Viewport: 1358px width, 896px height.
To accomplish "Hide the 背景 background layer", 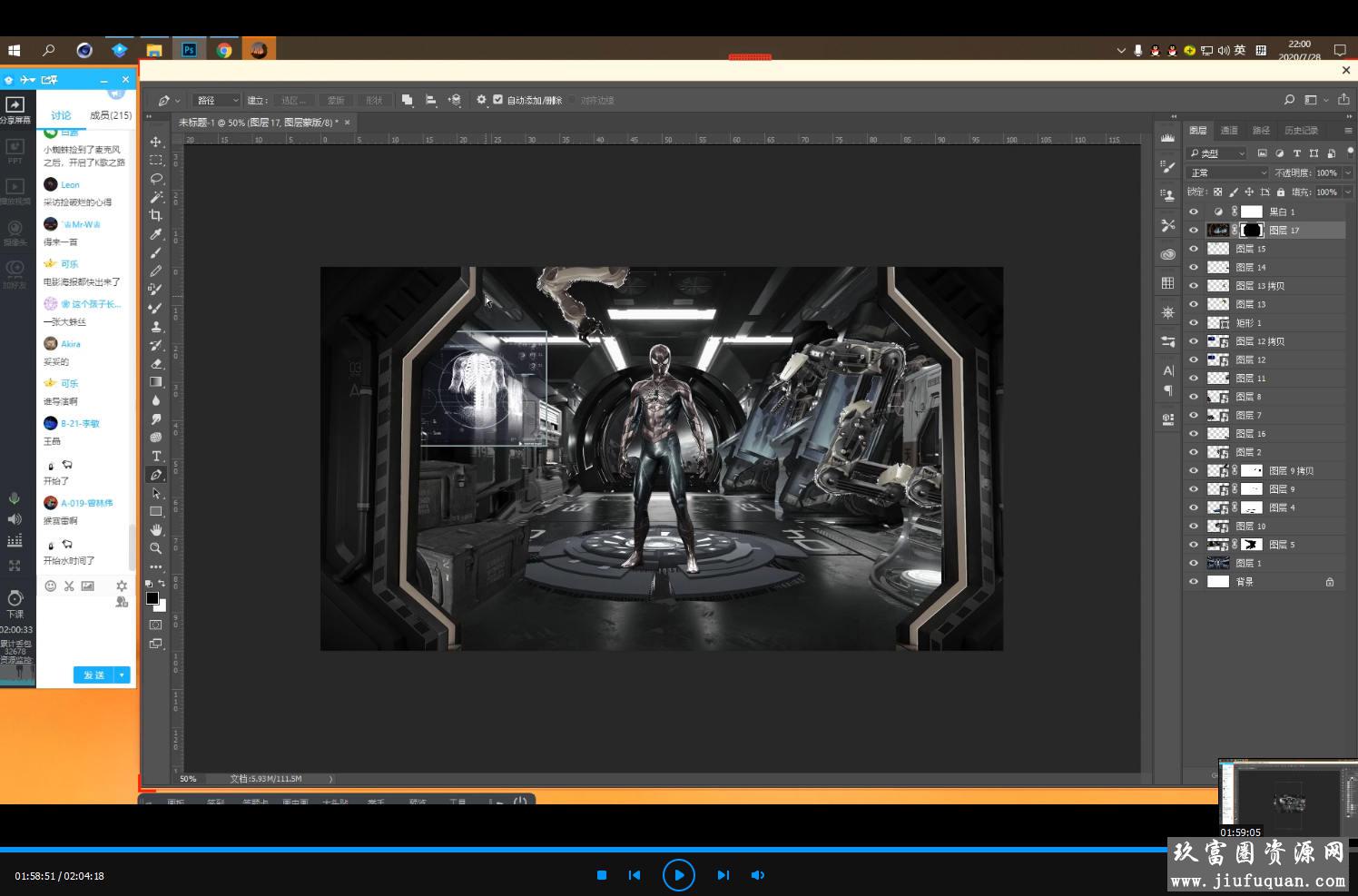I will coord(1194,582).
